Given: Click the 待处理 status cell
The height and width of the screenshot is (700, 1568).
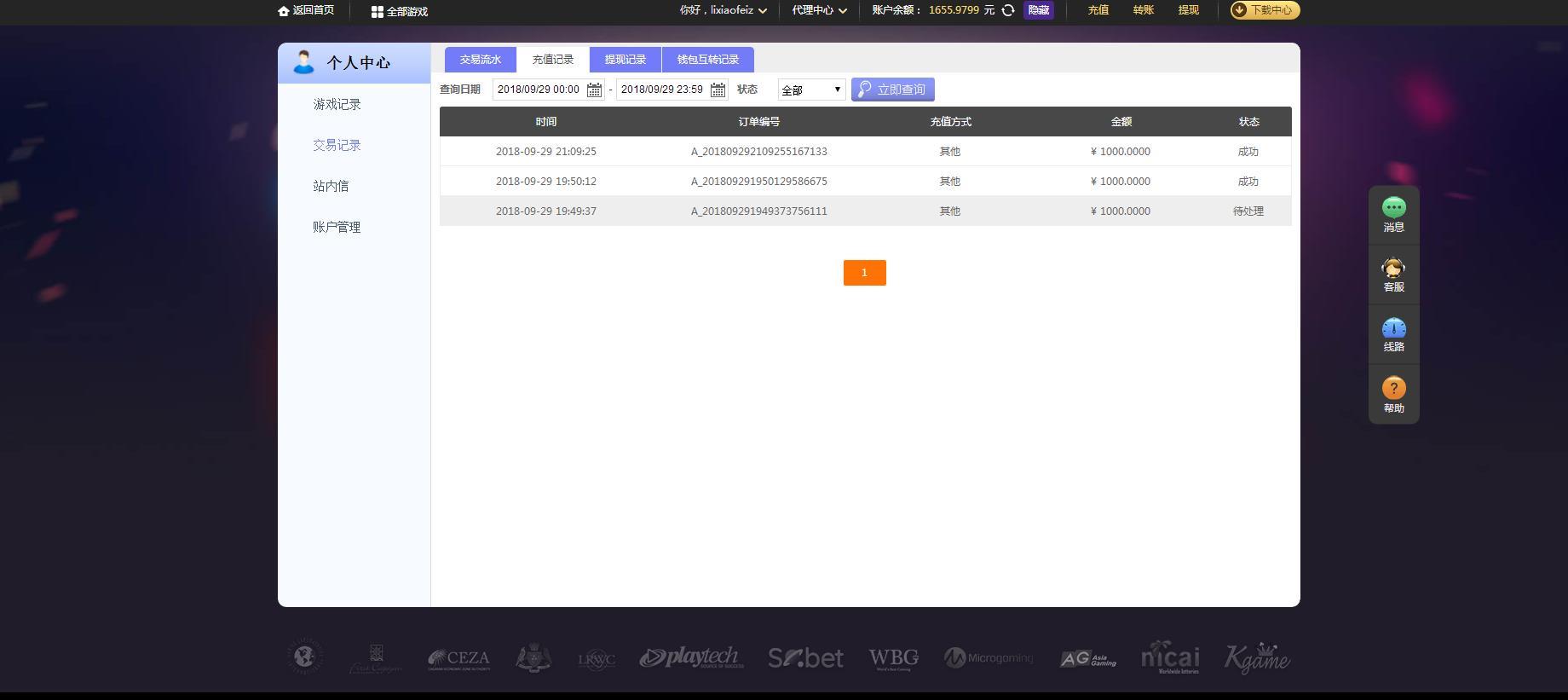Looking at the screenshot, I should point(1248,211).
